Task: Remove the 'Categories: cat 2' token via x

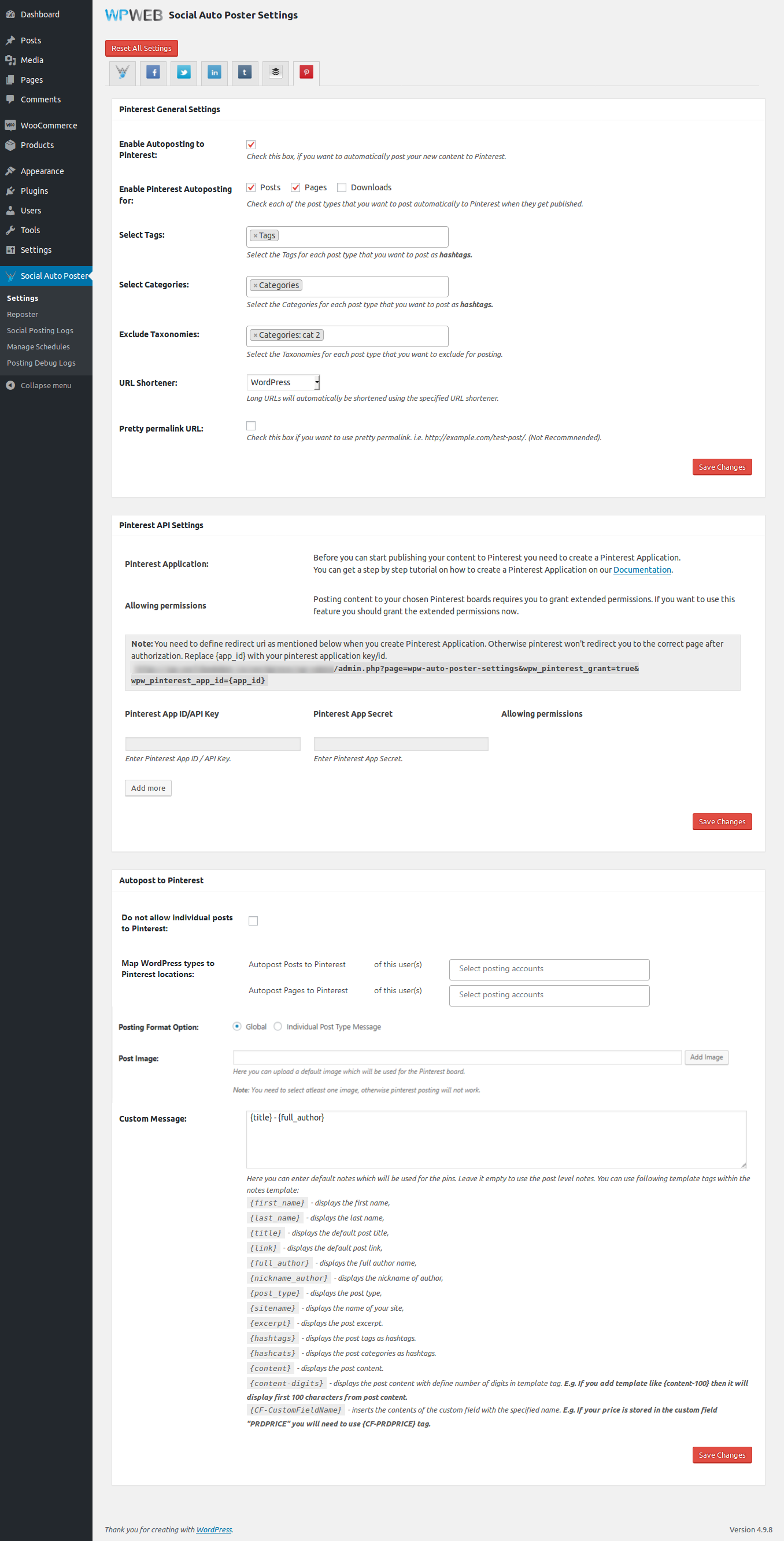Action: click(256, 335)
